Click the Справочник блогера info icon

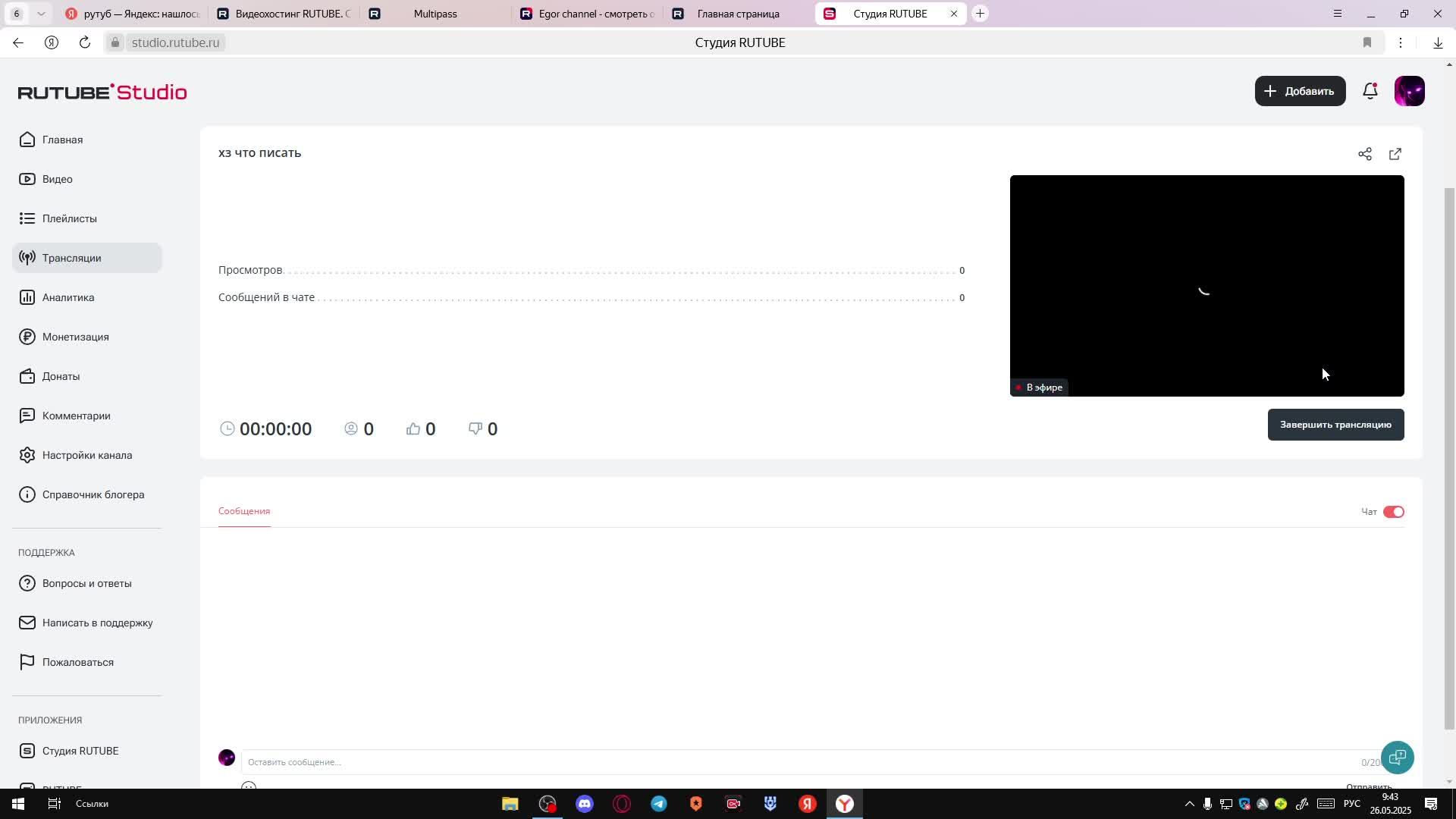pyautogui.click(x=27, y=494)
